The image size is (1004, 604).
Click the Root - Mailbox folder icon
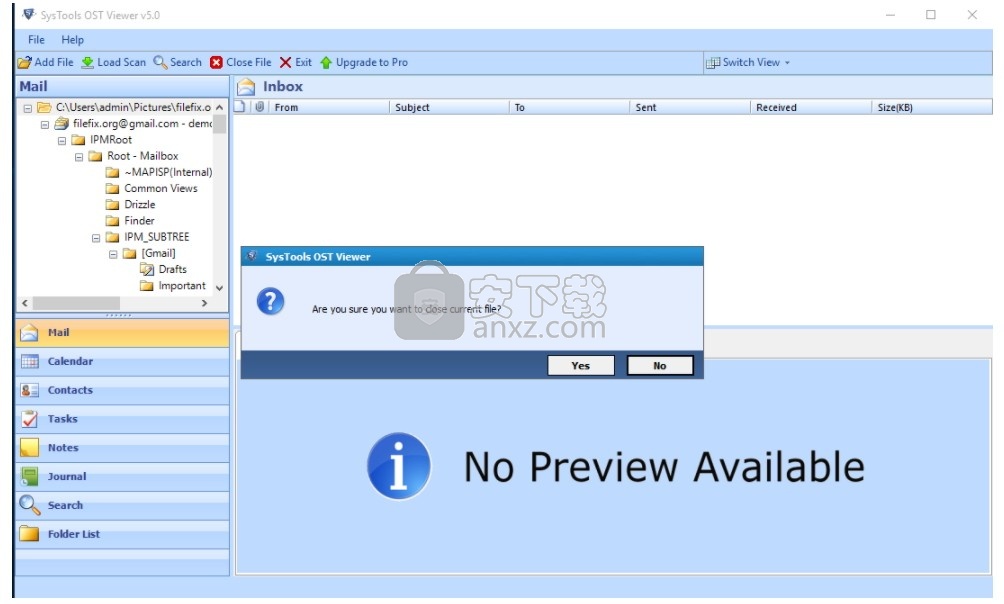(x=95, y=156)
